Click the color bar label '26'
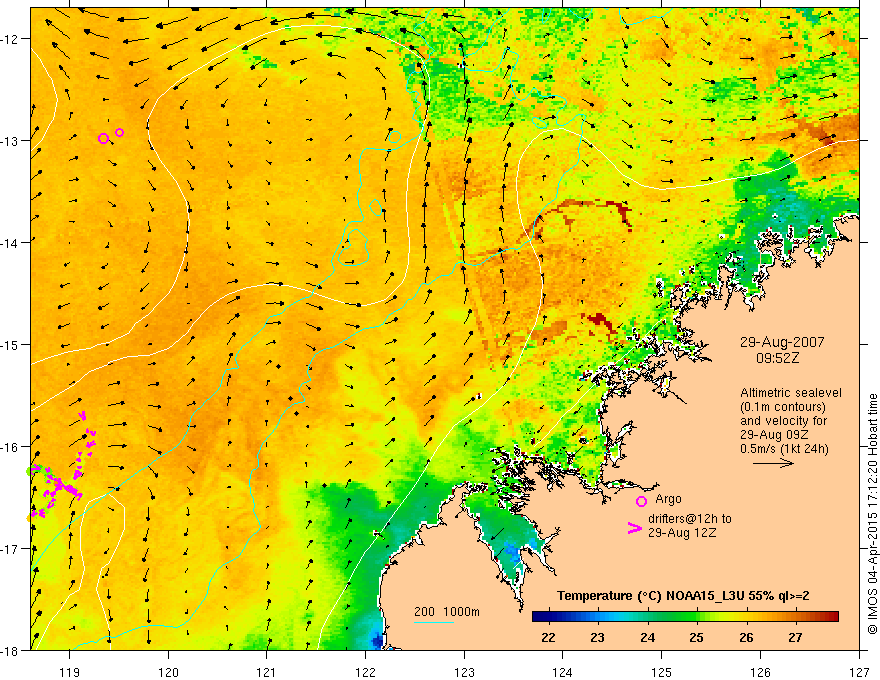 pyautogui.click(x=746, y=637)
